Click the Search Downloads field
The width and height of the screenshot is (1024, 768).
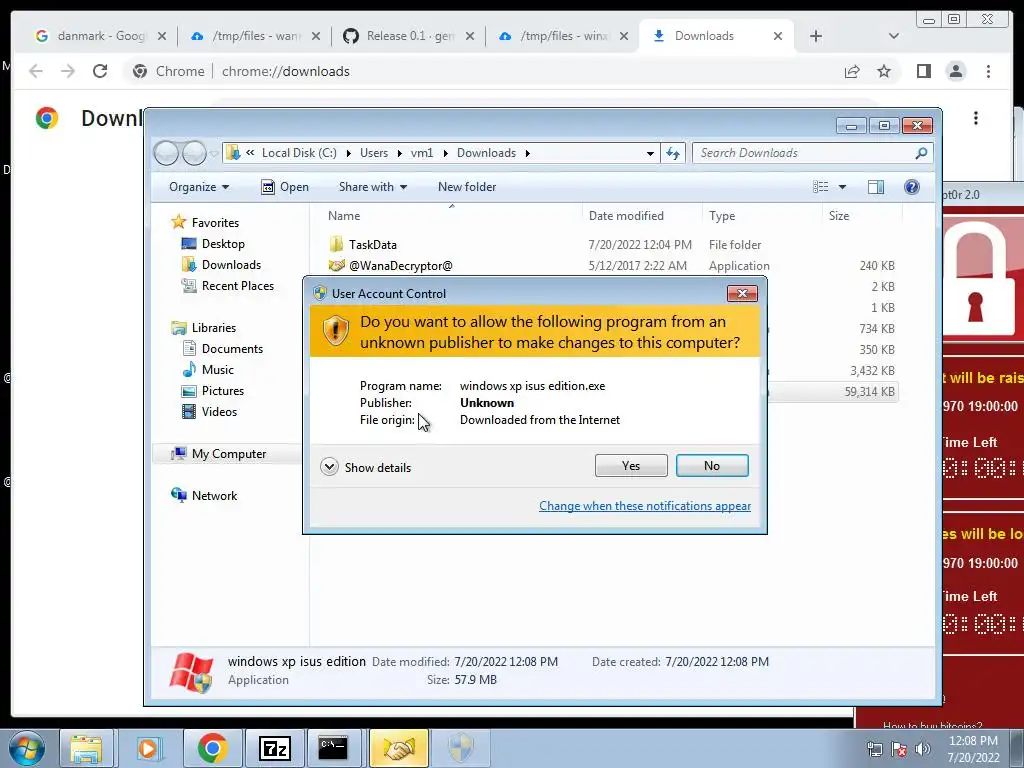(x=812, y=153)
